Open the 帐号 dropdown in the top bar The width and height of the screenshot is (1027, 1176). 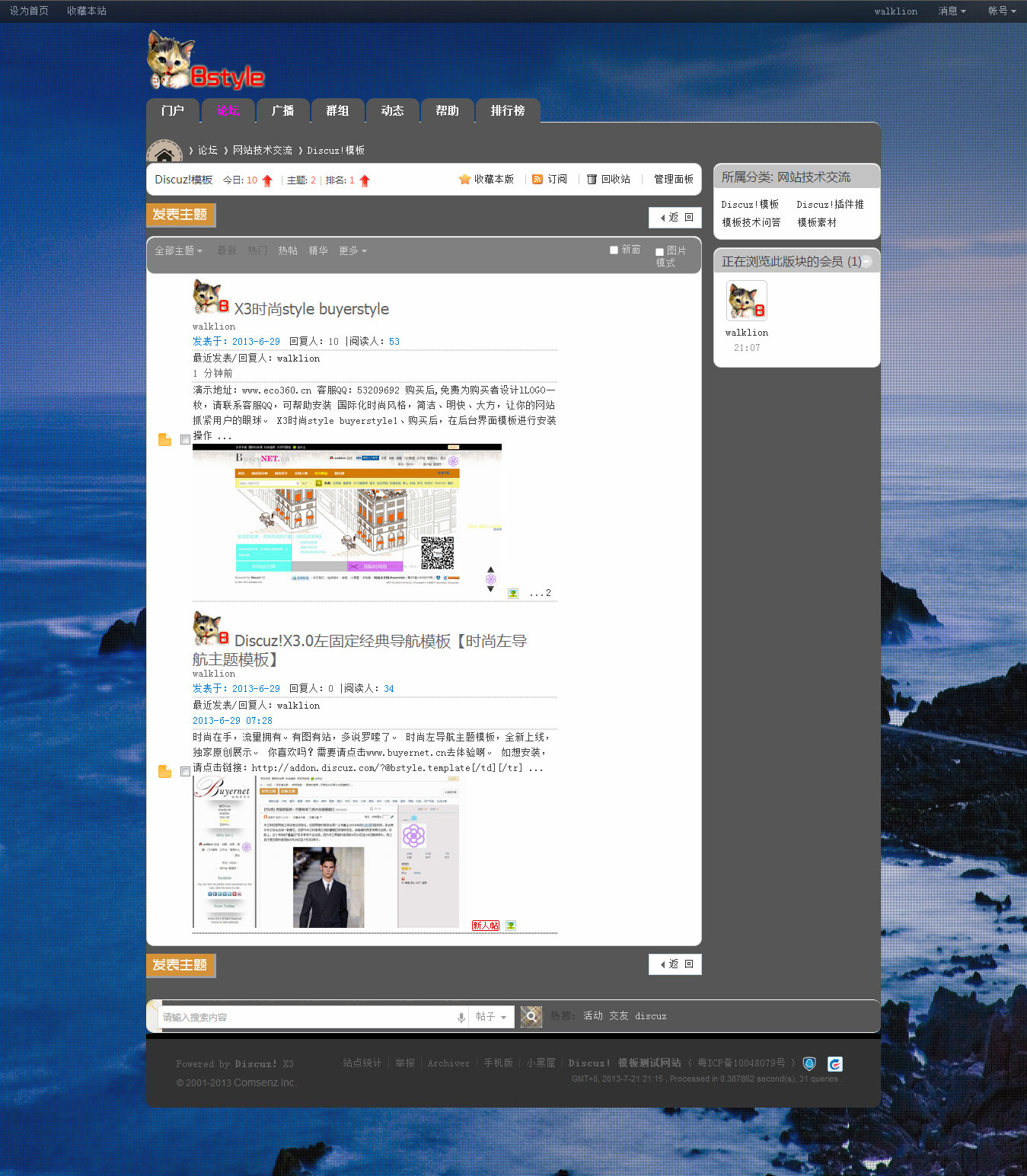point(1001,11)
